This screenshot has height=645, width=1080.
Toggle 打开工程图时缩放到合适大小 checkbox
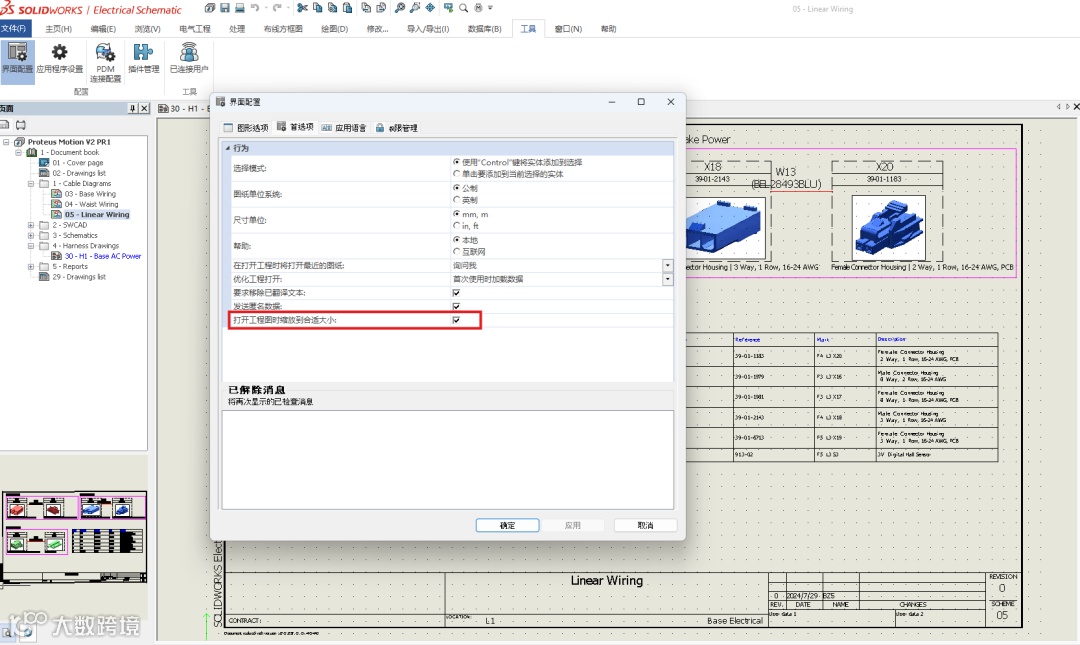click(456, 320)
